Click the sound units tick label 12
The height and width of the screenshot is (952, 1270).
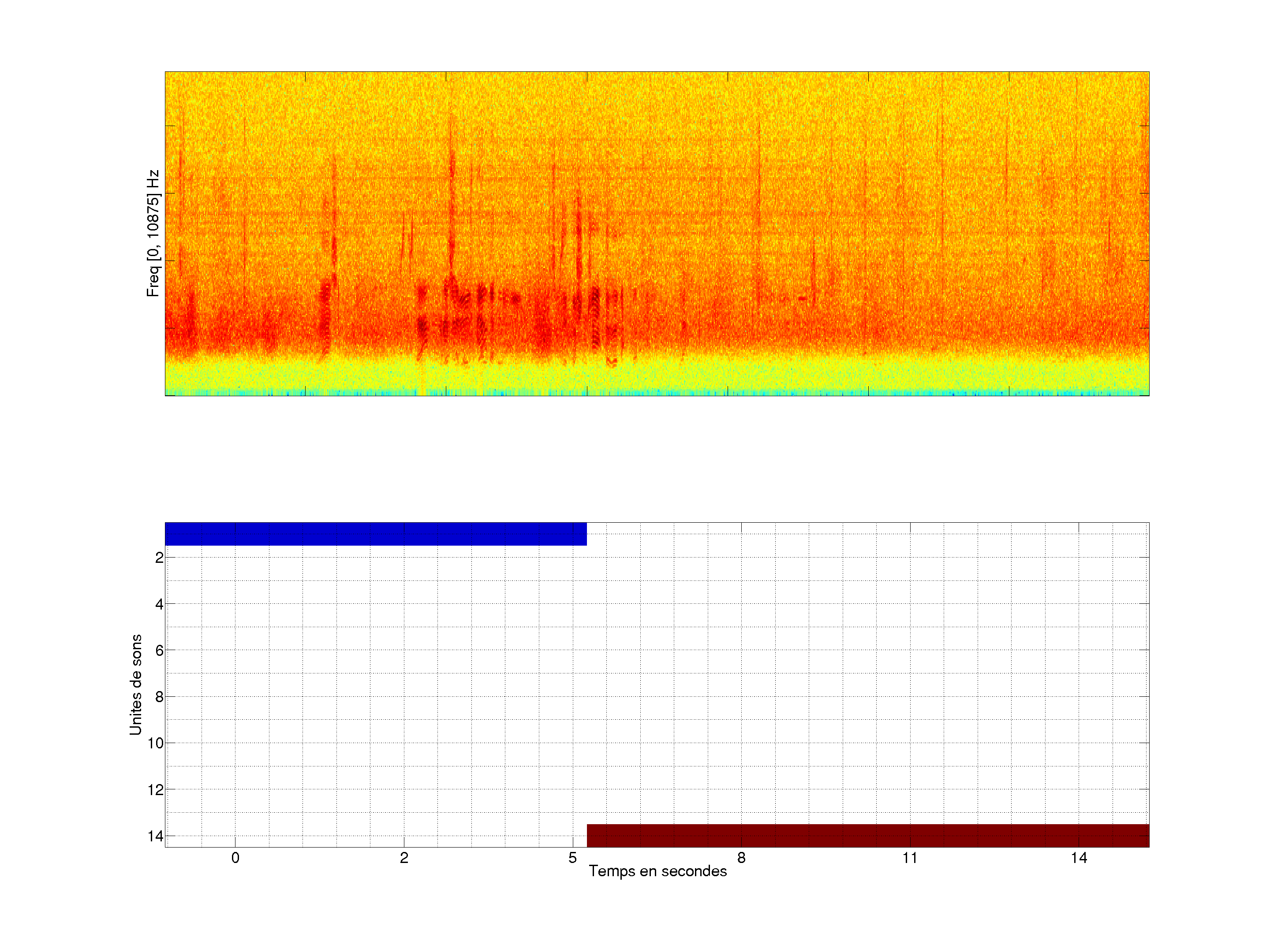tap(156, 790)
